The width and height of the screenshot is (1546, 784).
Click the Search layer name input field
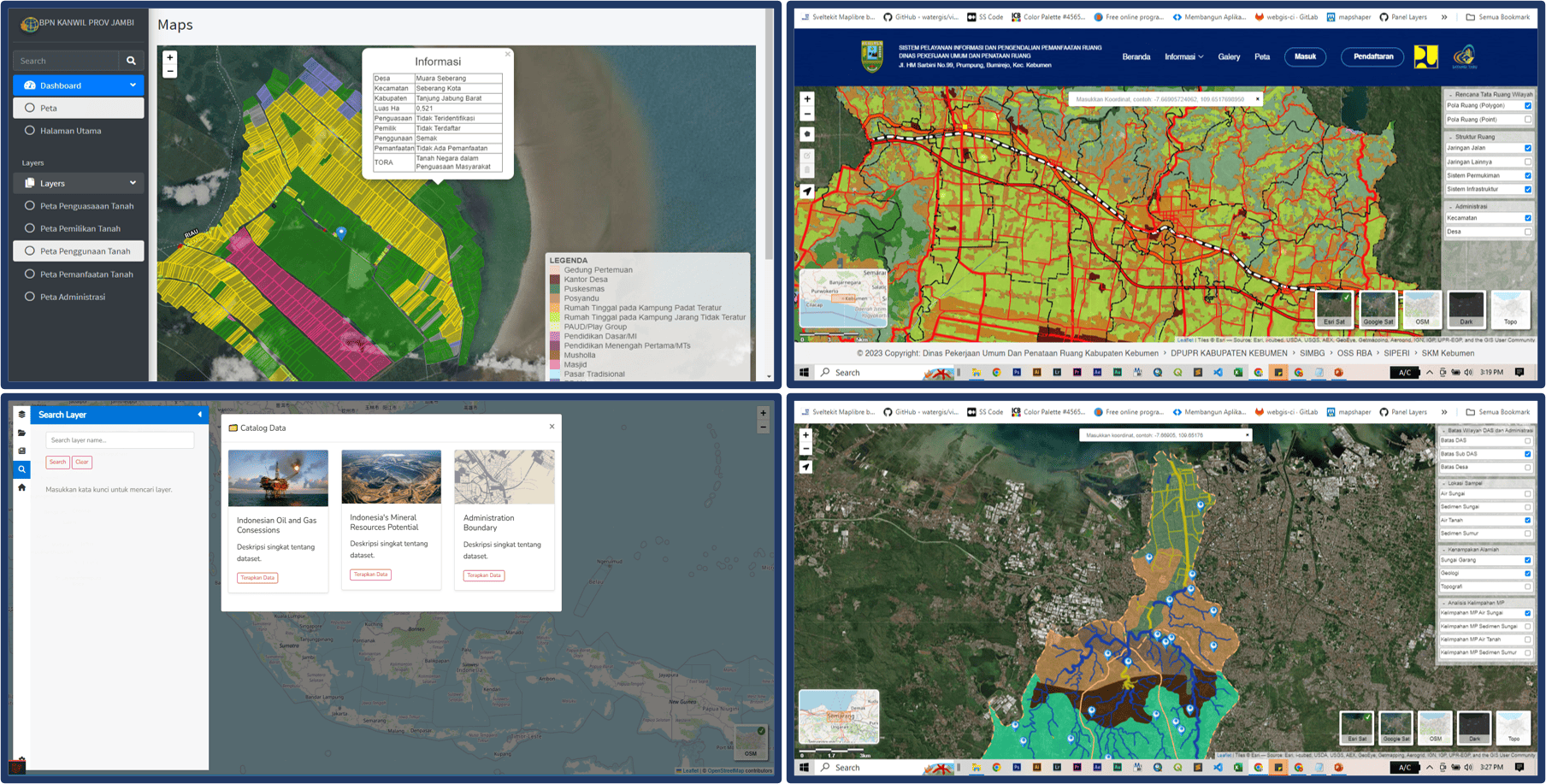[x=120, y=440]
